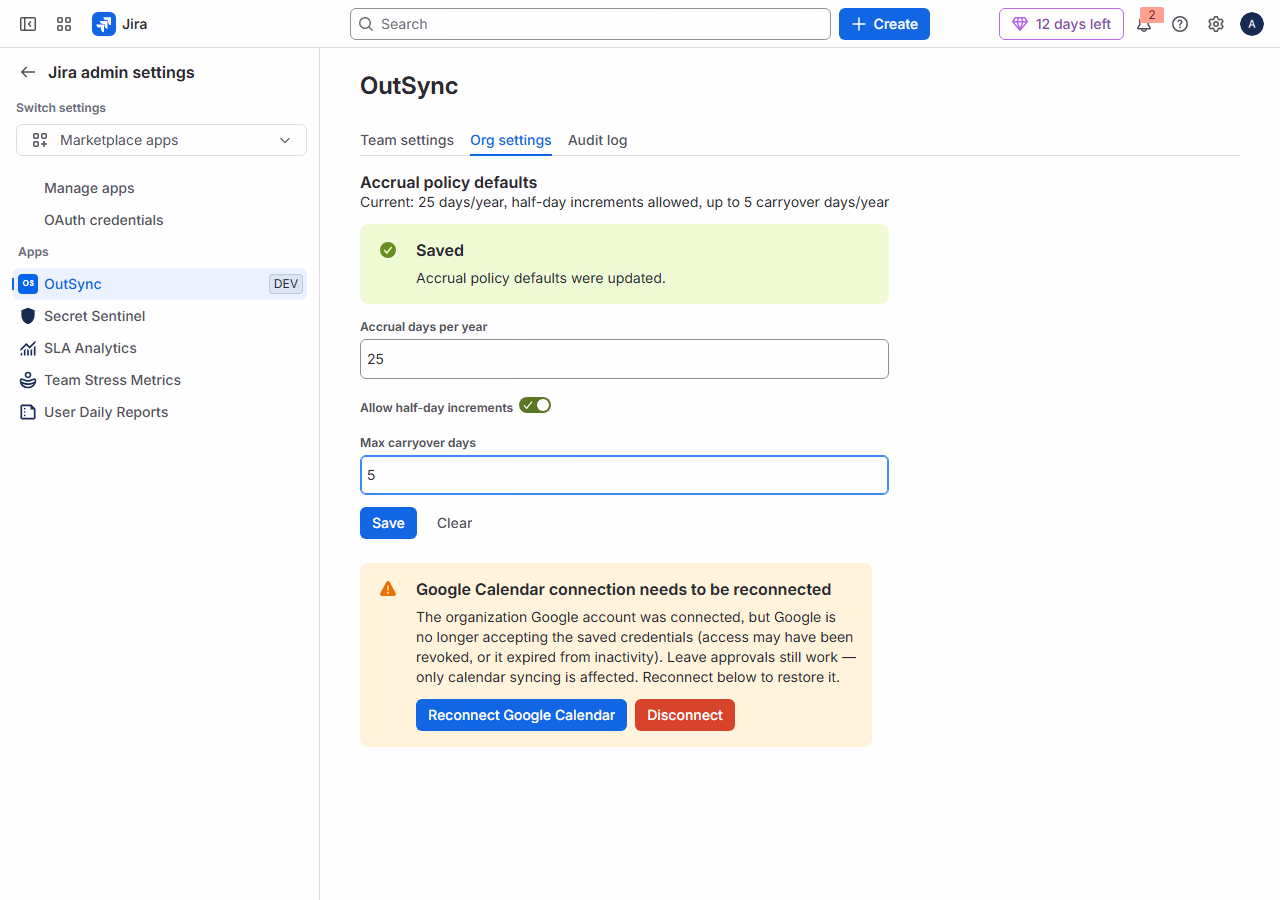
Task: Click the red Disconnect button
Action: pyautogui.click(x=685, y=715)
